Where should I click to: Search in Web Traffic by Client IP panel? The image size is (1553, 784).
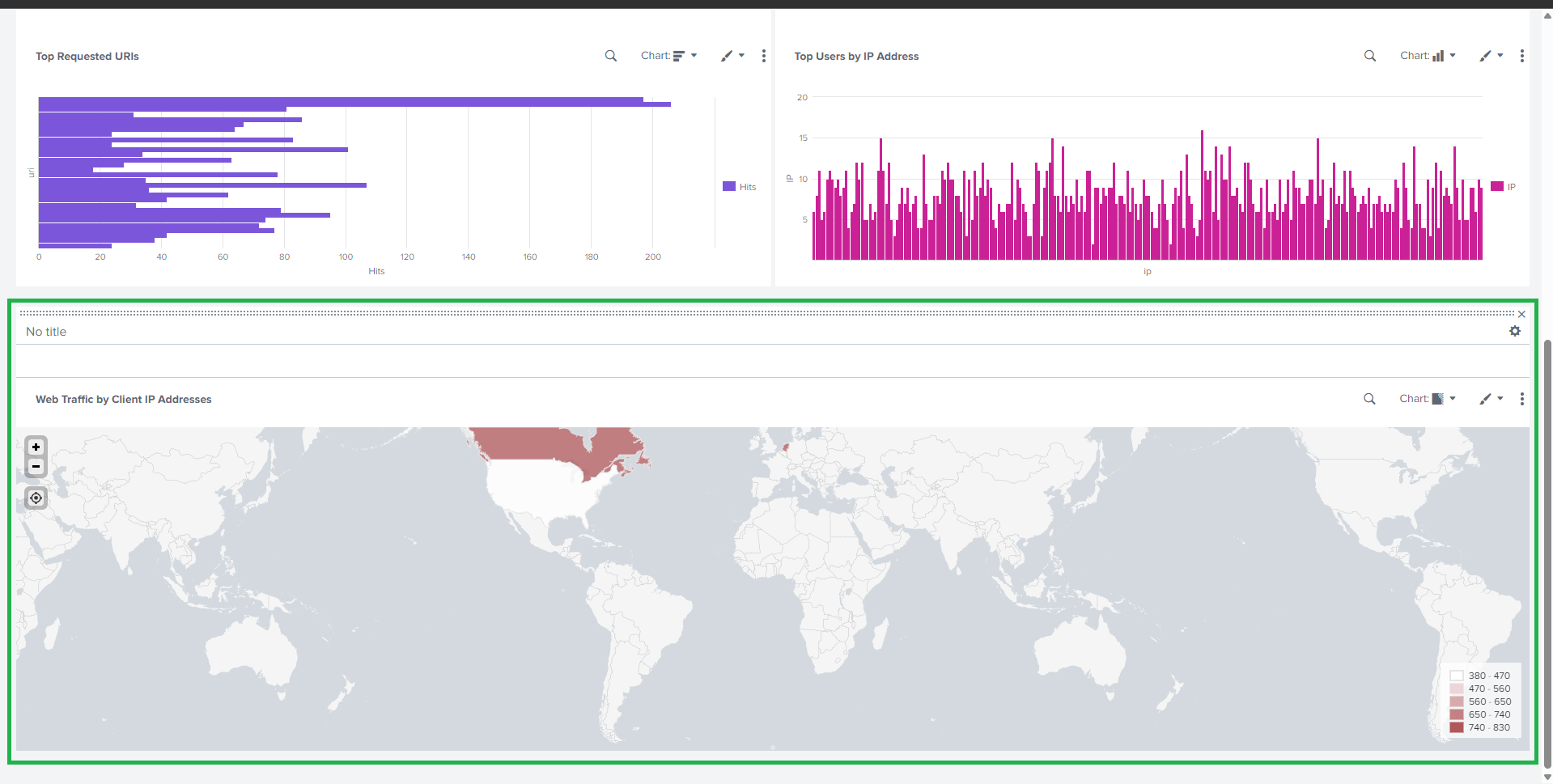[1369, 399]
